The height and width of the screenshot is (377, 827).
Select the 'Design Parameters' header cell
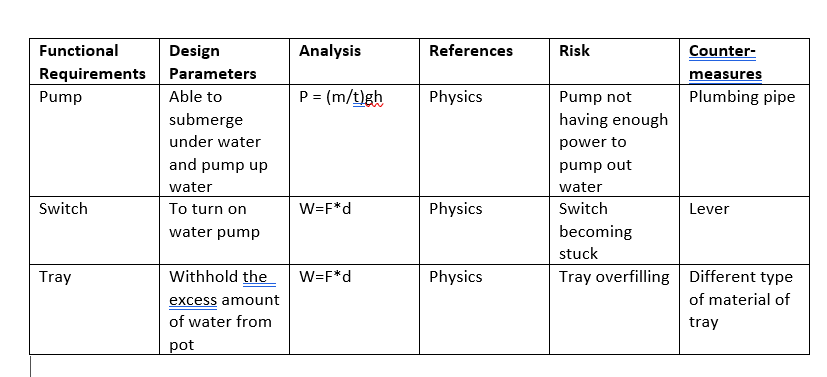pos(224,62)
